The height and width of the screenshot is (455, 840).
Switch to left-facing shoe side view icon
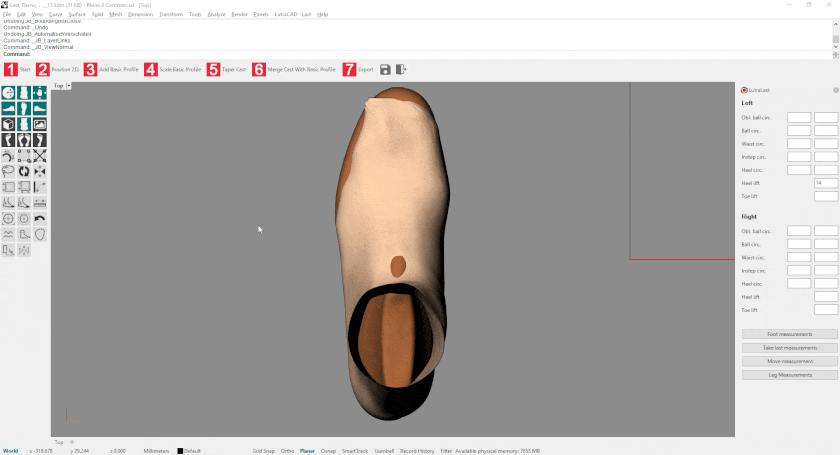(8, 109)
